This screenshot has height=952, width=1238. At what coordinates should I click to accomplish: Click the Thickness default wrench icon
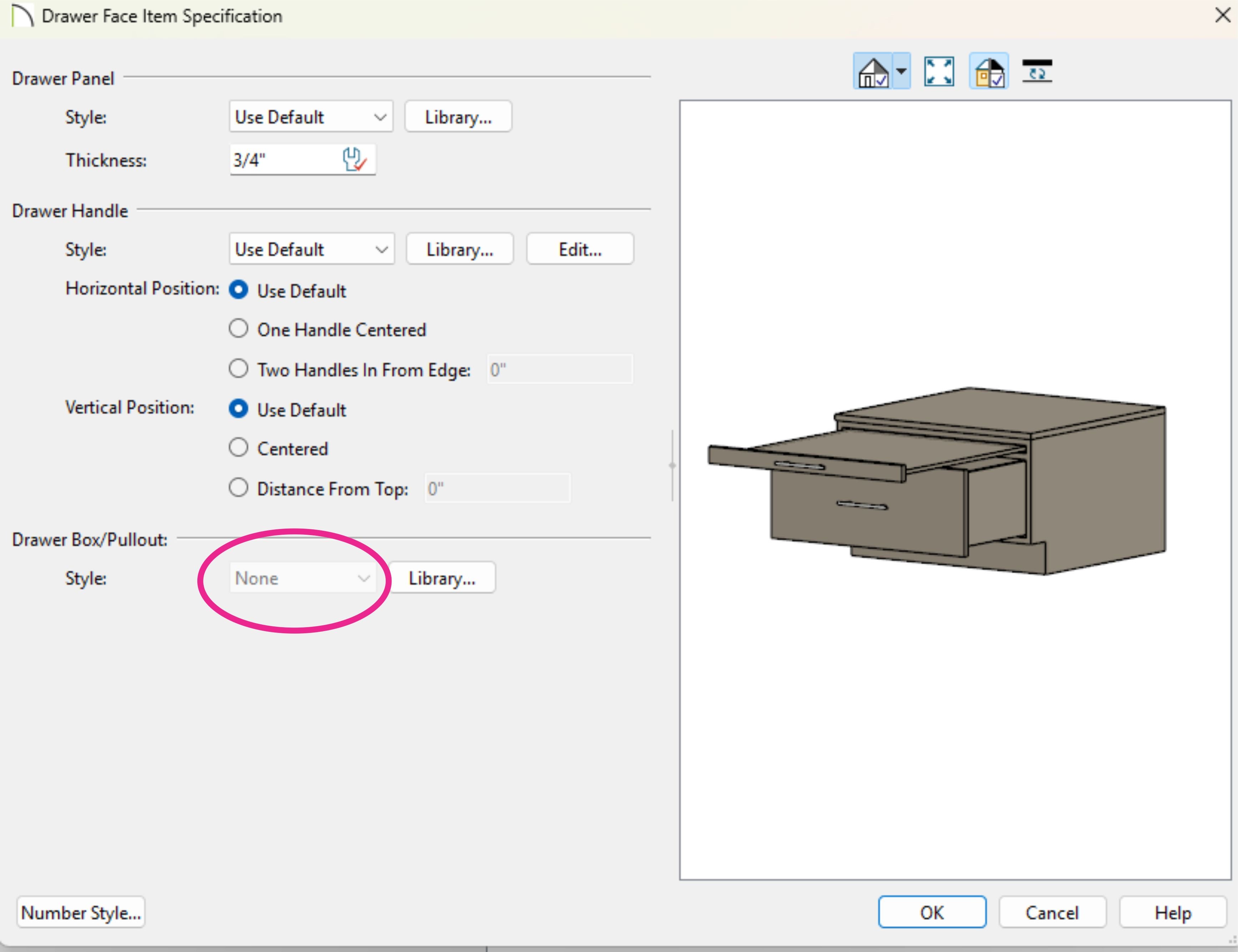click(355, 160)
